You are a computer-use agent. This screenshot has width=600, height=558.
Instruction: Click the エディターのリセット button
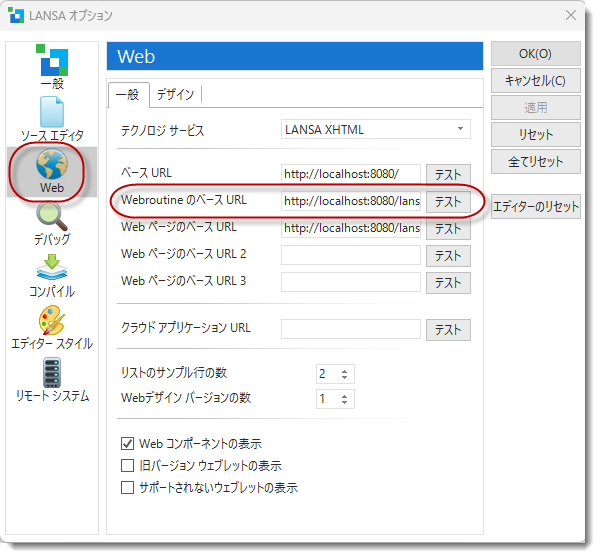pyautogui.click(x=536, y=207)
